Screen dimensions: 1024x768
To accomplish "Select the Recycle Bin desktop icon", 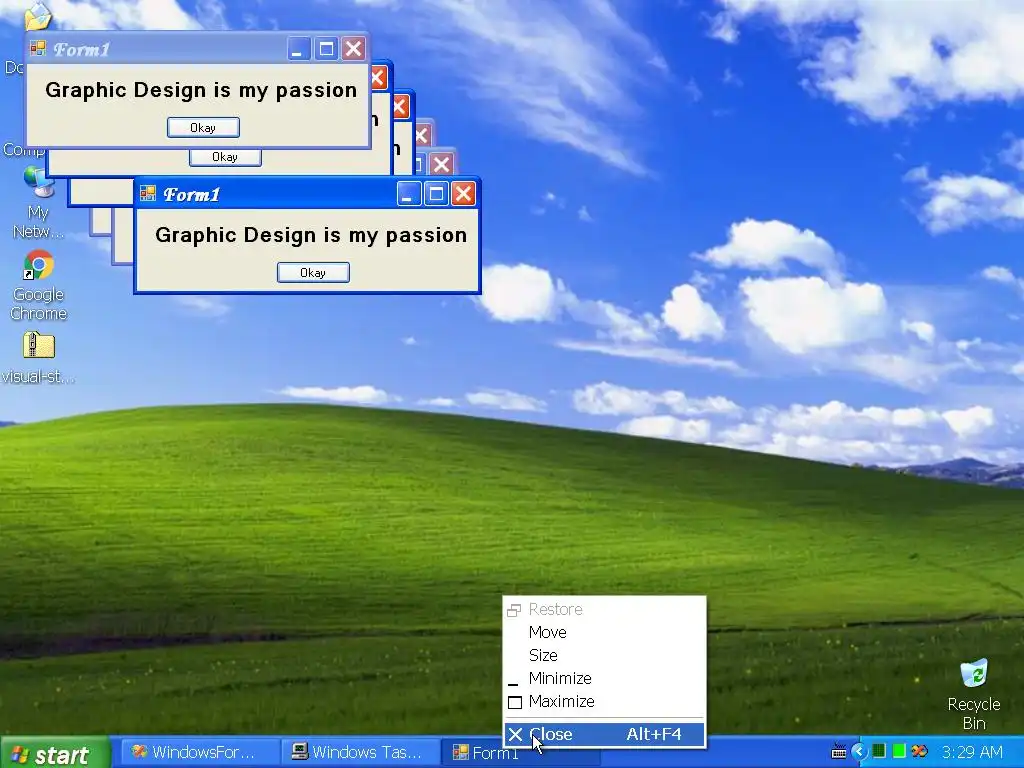I will pos(974,695).
